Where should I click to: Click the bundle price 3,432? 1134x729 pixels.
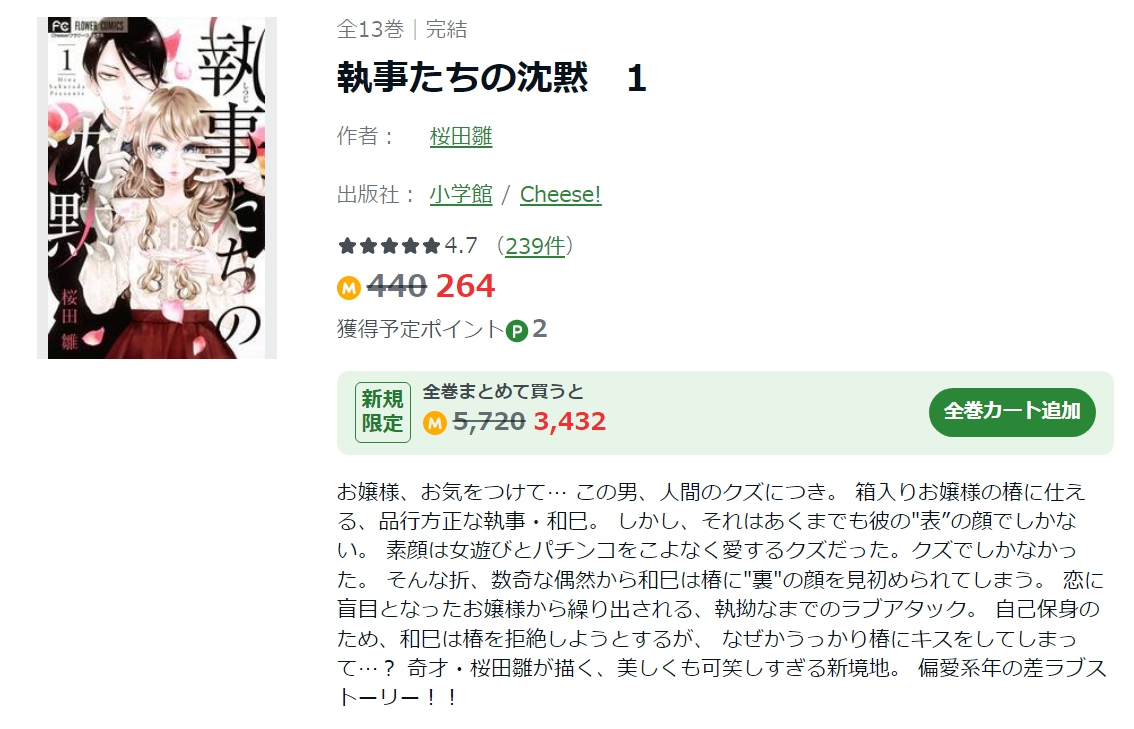click(570, 422)
